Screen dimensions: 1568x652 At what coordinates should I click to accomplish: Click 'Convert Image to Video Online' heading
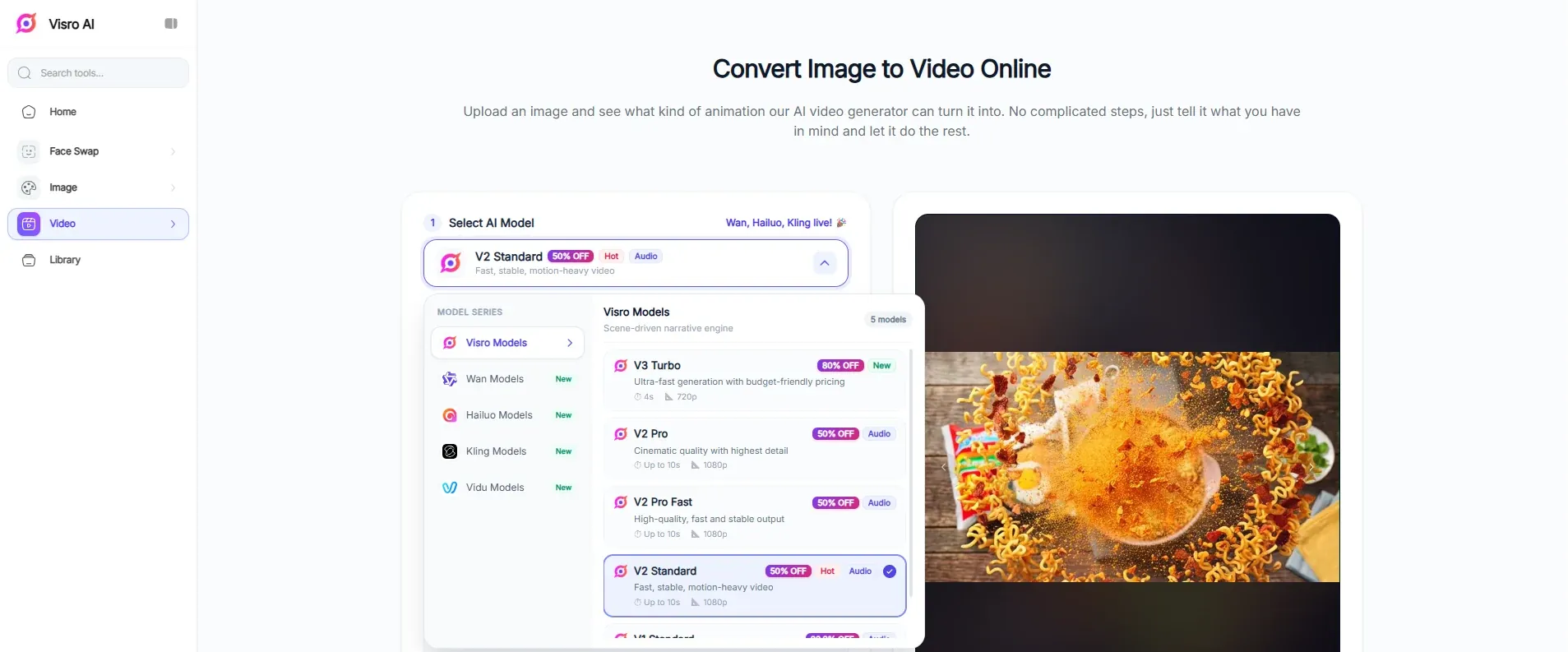point(881,69)
